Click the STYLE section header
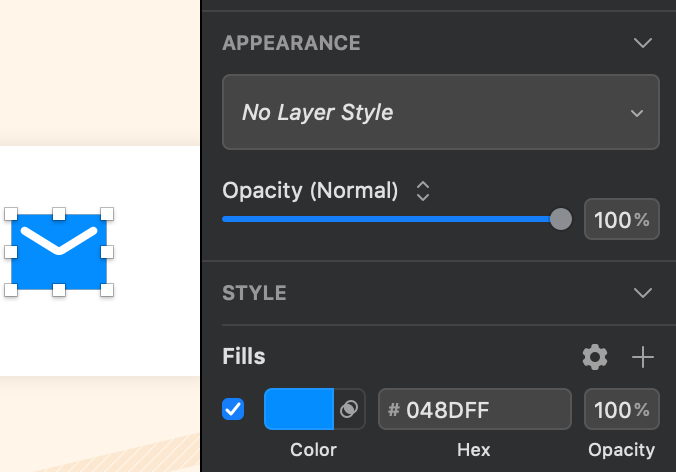676x472 pixels. (254, 293)
